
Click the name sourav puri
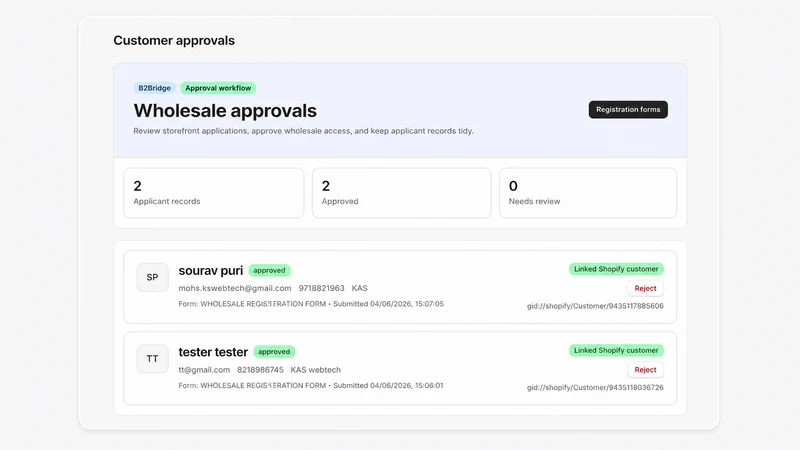click(211, 270)
